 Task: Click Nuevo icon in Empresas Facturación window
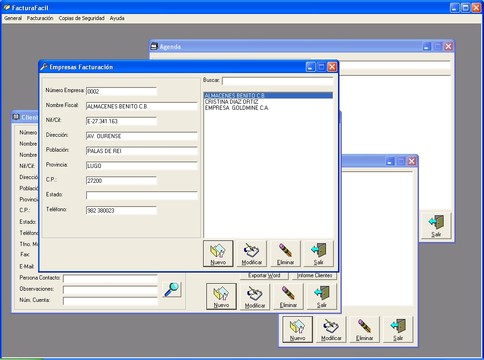point(218,253)
